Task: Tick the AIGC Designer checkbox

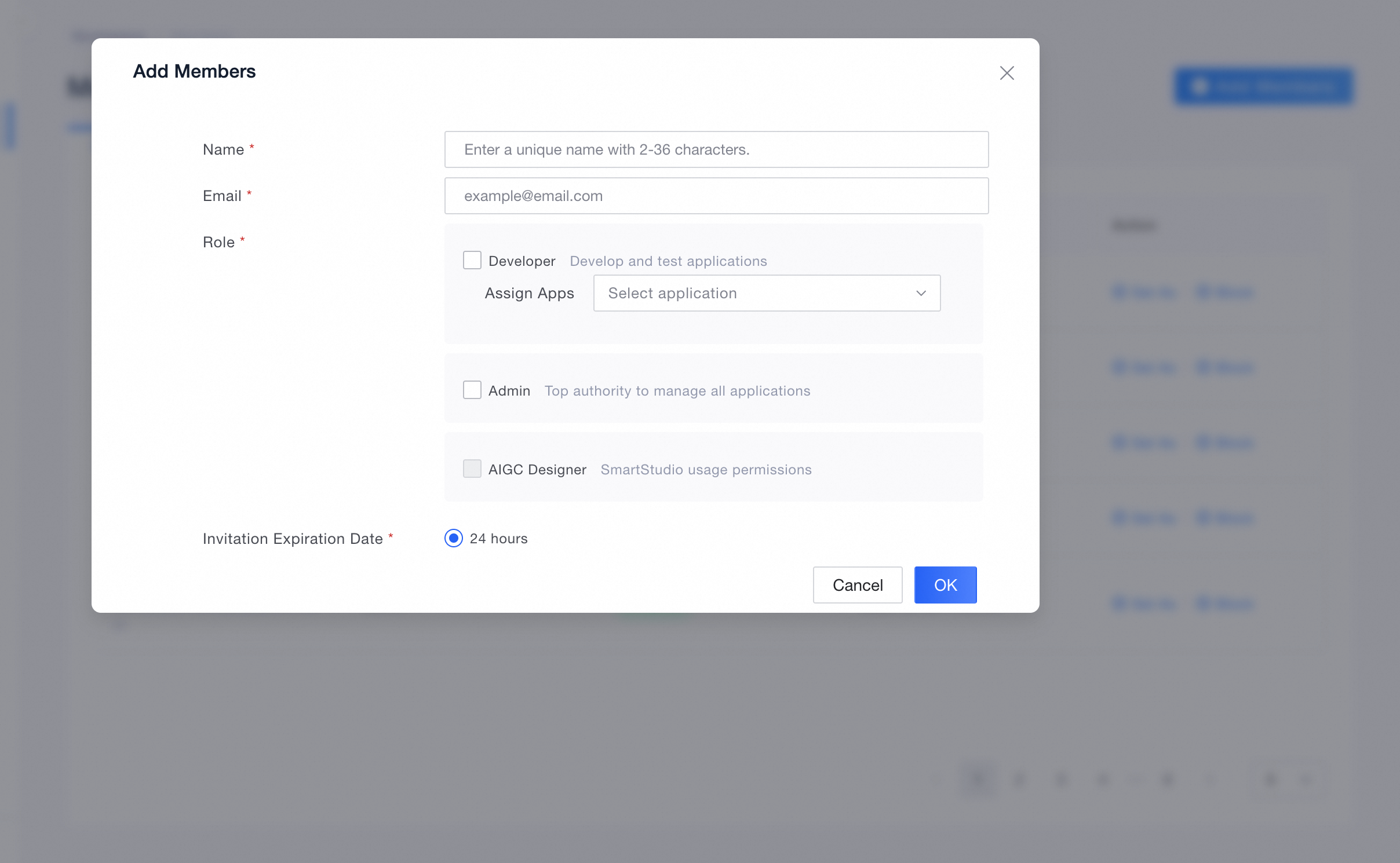Action: coord(472,469)
